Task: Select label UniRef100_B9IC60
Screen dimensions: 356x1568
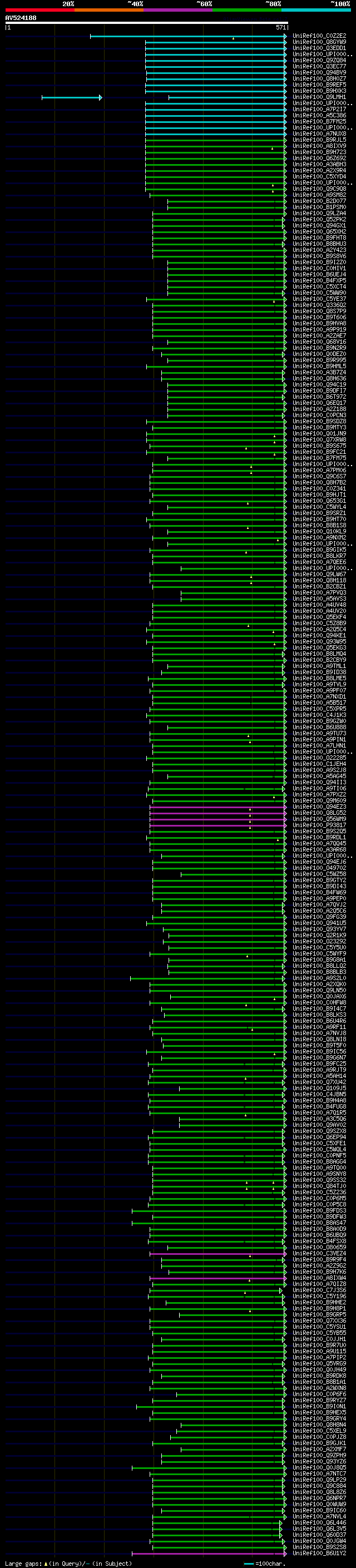Action: 319,1511
